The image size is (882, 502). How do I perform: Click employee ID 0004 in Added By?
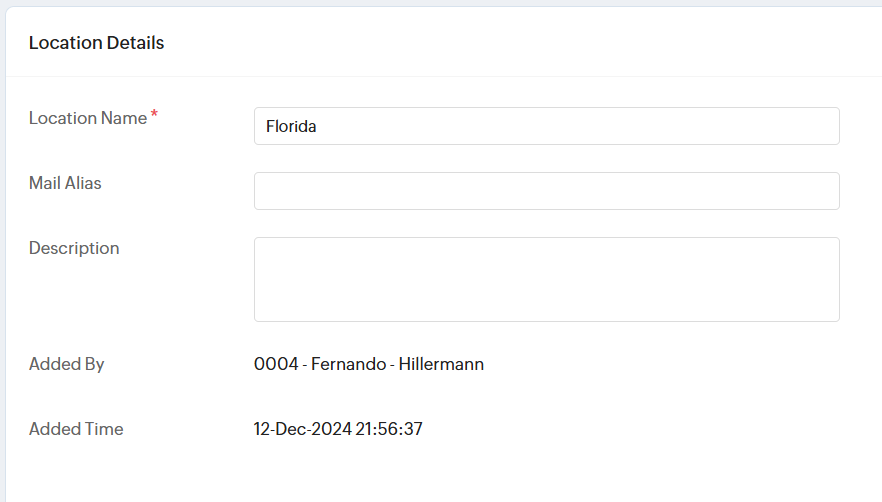click(x=276, y=364)
